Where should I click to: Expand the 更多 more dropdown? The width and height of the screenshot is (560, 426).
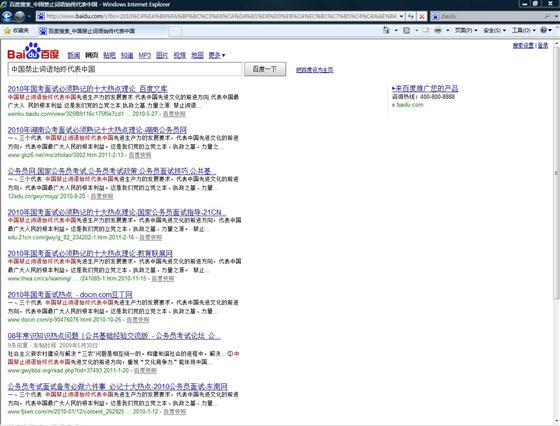pyautogui.click(x=217, y=55)
